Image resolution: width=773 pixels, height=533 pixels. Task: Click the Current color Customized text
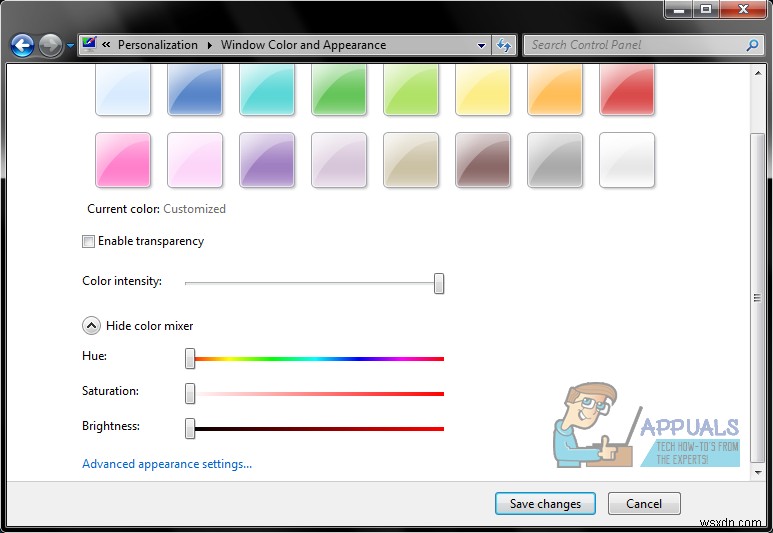[156, 209]
